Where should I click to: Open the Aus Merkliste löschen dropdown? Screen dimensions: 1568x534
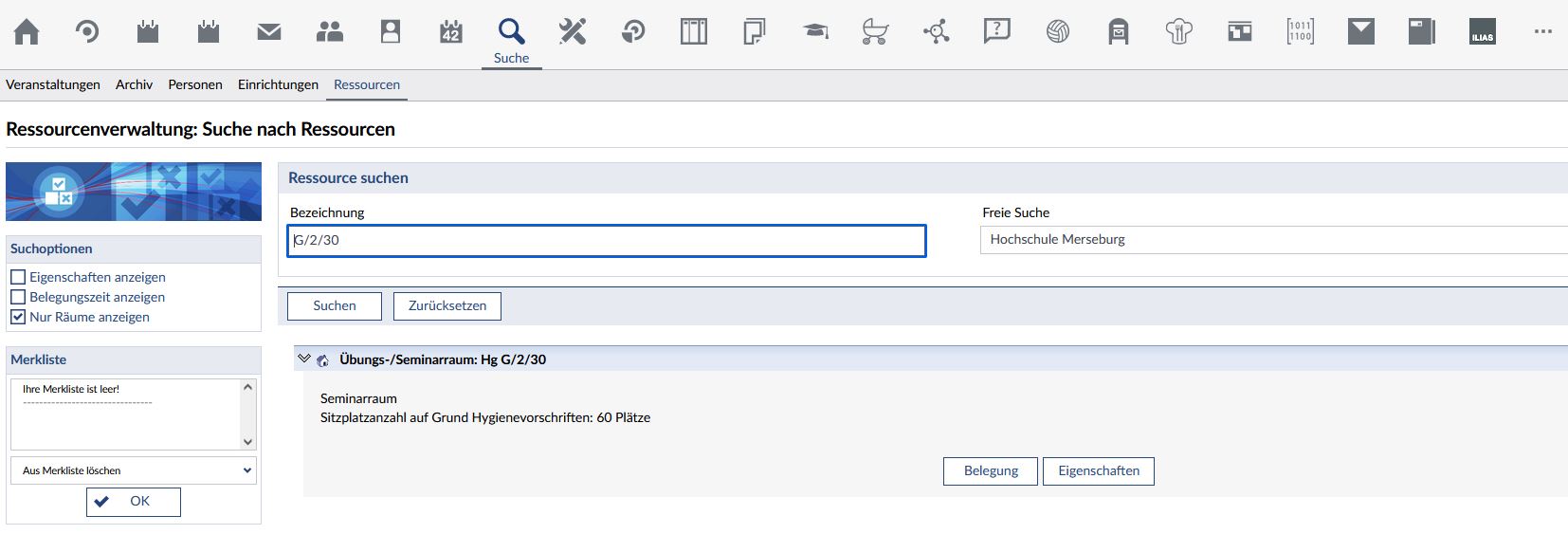[134, 470]
